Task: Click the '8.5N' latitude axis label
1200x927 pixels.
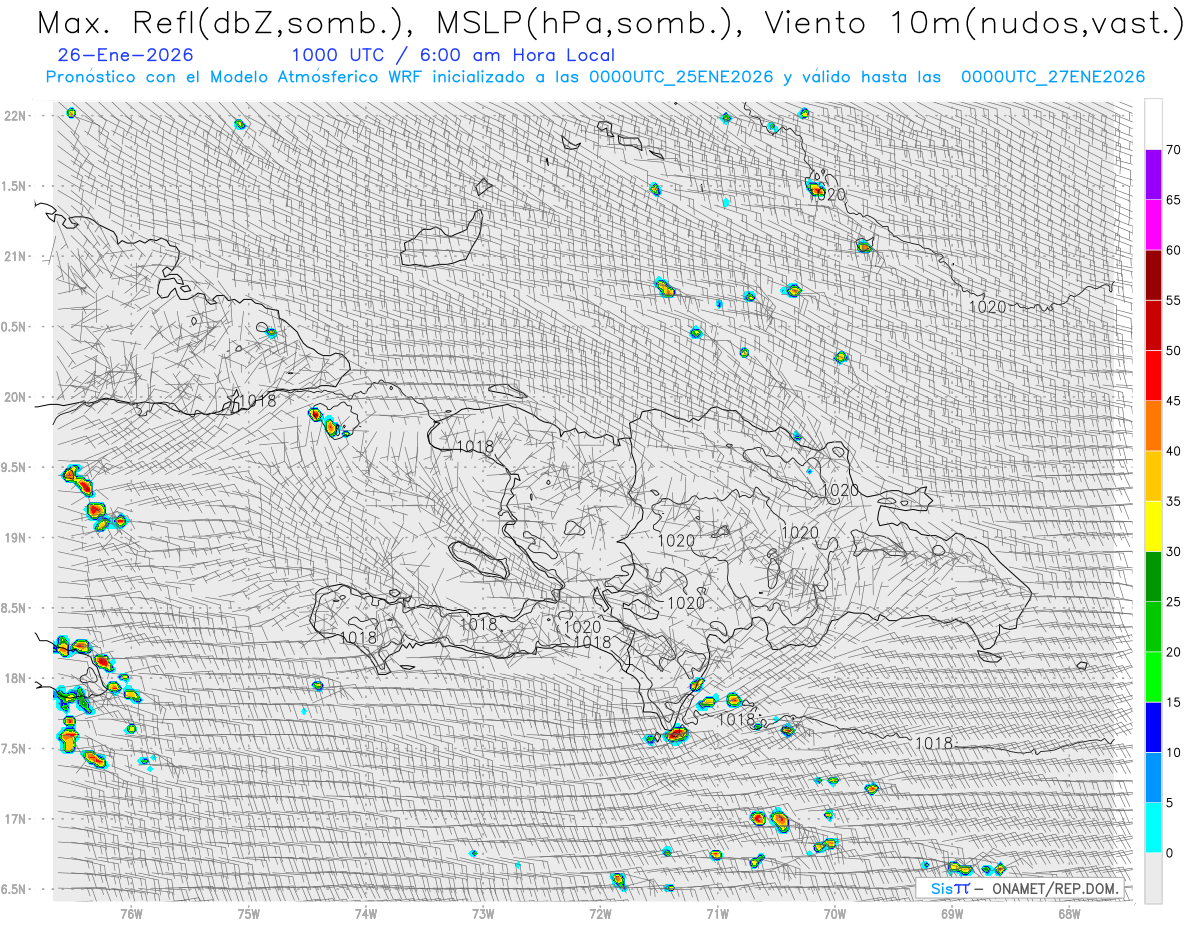Action: coord(13,608)
